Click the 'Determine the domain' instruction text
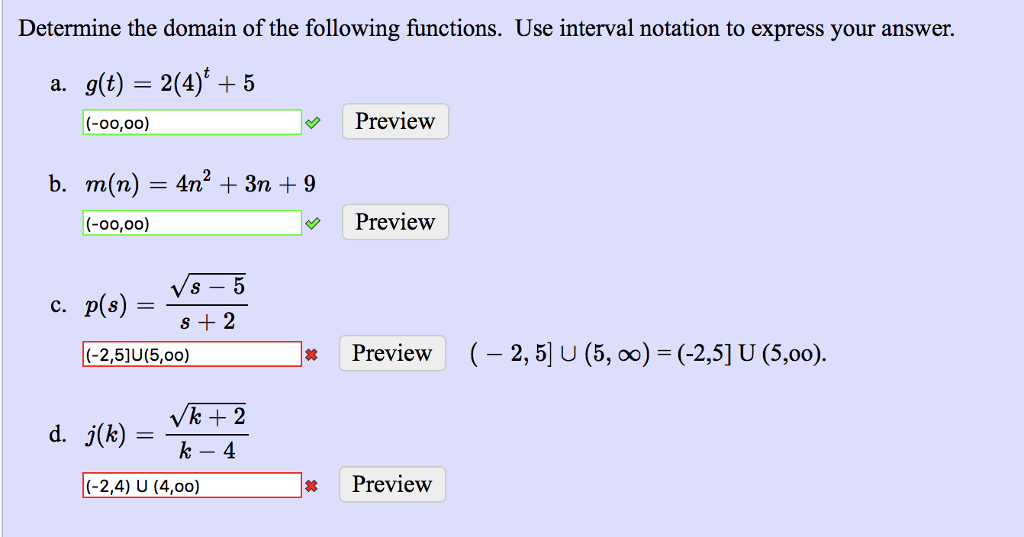The height and width of the screenshot is (537, 1024). (487, 29)
